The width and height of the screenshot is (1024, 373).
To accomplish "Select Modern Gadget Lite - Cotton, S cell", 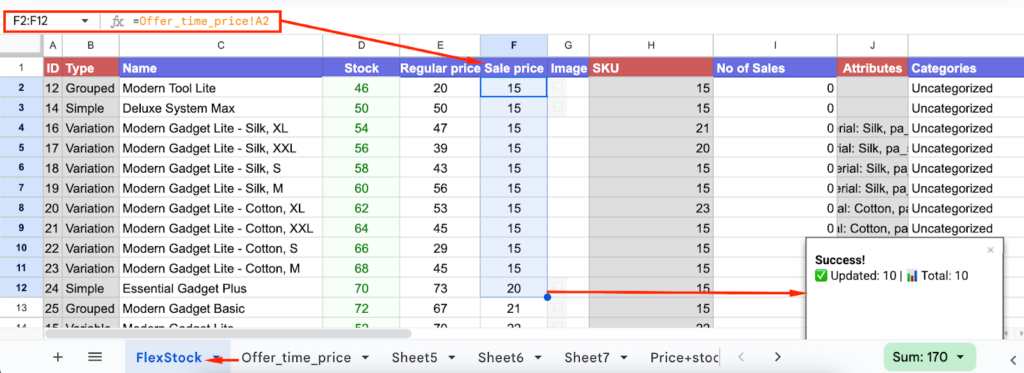I will 221,248.
